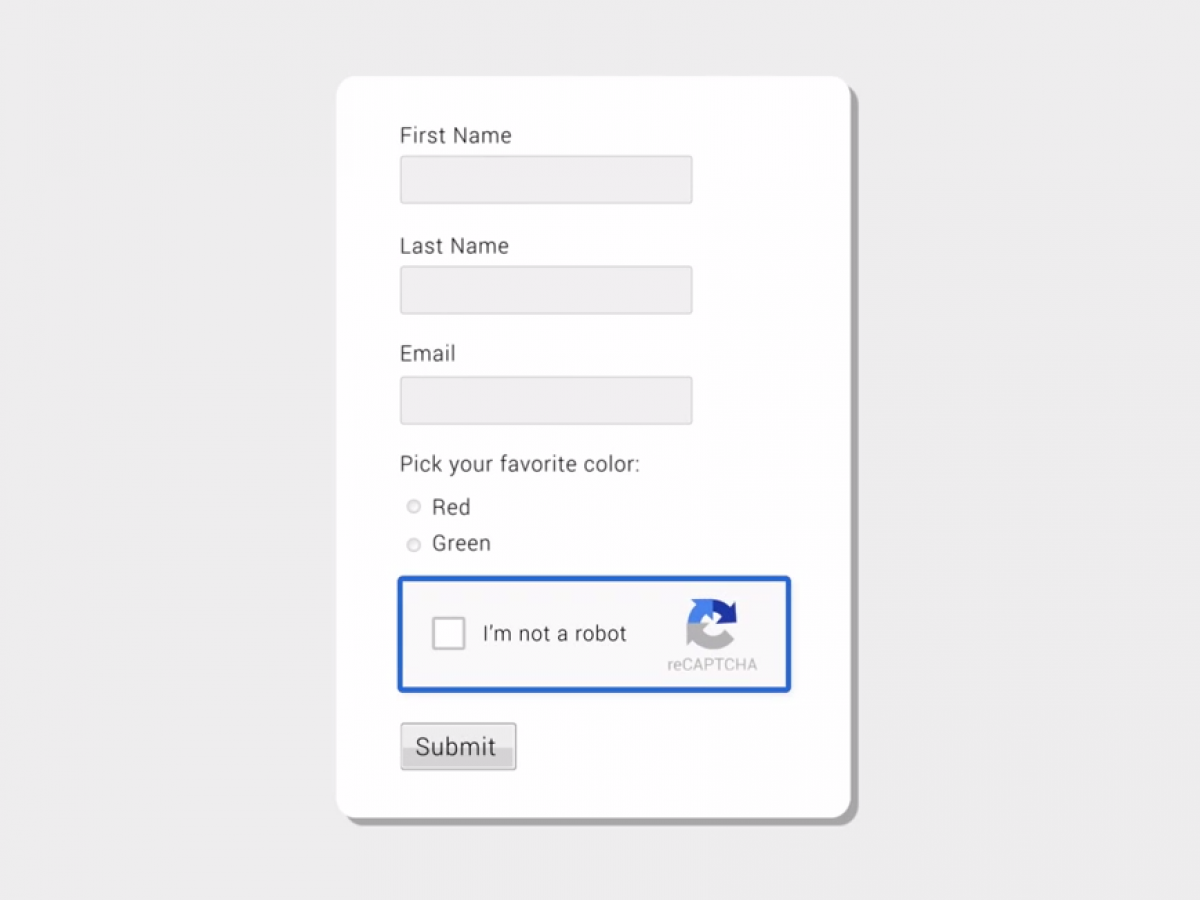Image resolution: width=1200 pixels, height=900 pixels.
Task: Click the blue border of the reCAPTCHA widget
Action: click(594, 579)
